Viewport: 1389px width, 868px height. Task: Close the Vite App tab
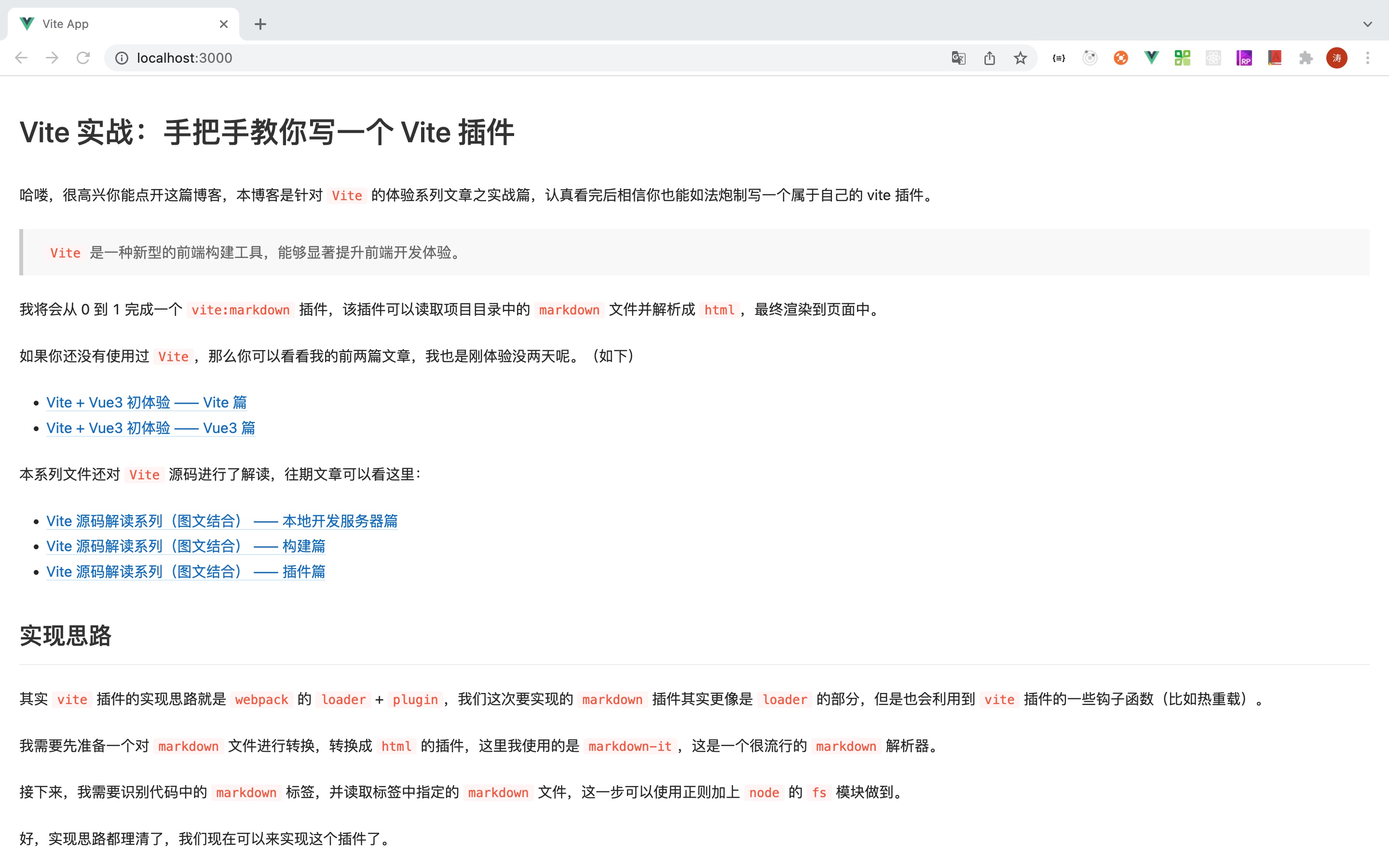(224, 24)
